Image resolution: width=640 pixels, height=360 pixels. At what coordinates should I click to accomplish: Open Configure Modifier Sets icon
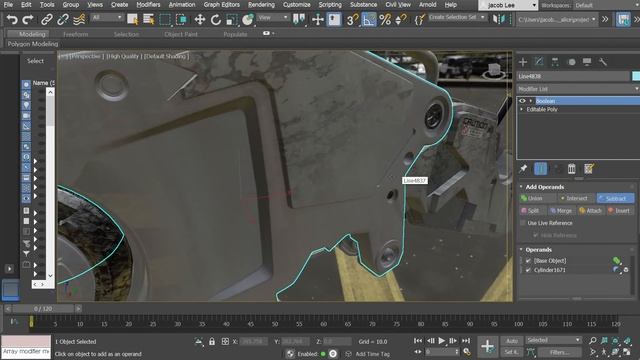click(x=589, y=169)
